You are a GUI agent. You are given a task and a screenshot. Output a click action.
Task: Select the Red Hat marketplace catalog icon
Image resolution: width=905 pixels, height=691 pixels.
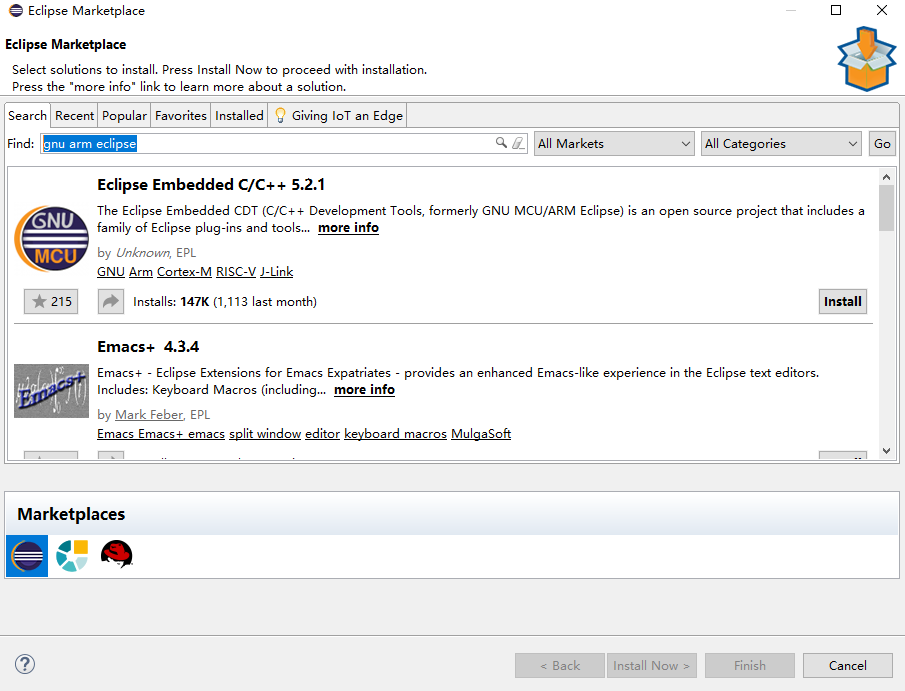click(x=117, y=555)
